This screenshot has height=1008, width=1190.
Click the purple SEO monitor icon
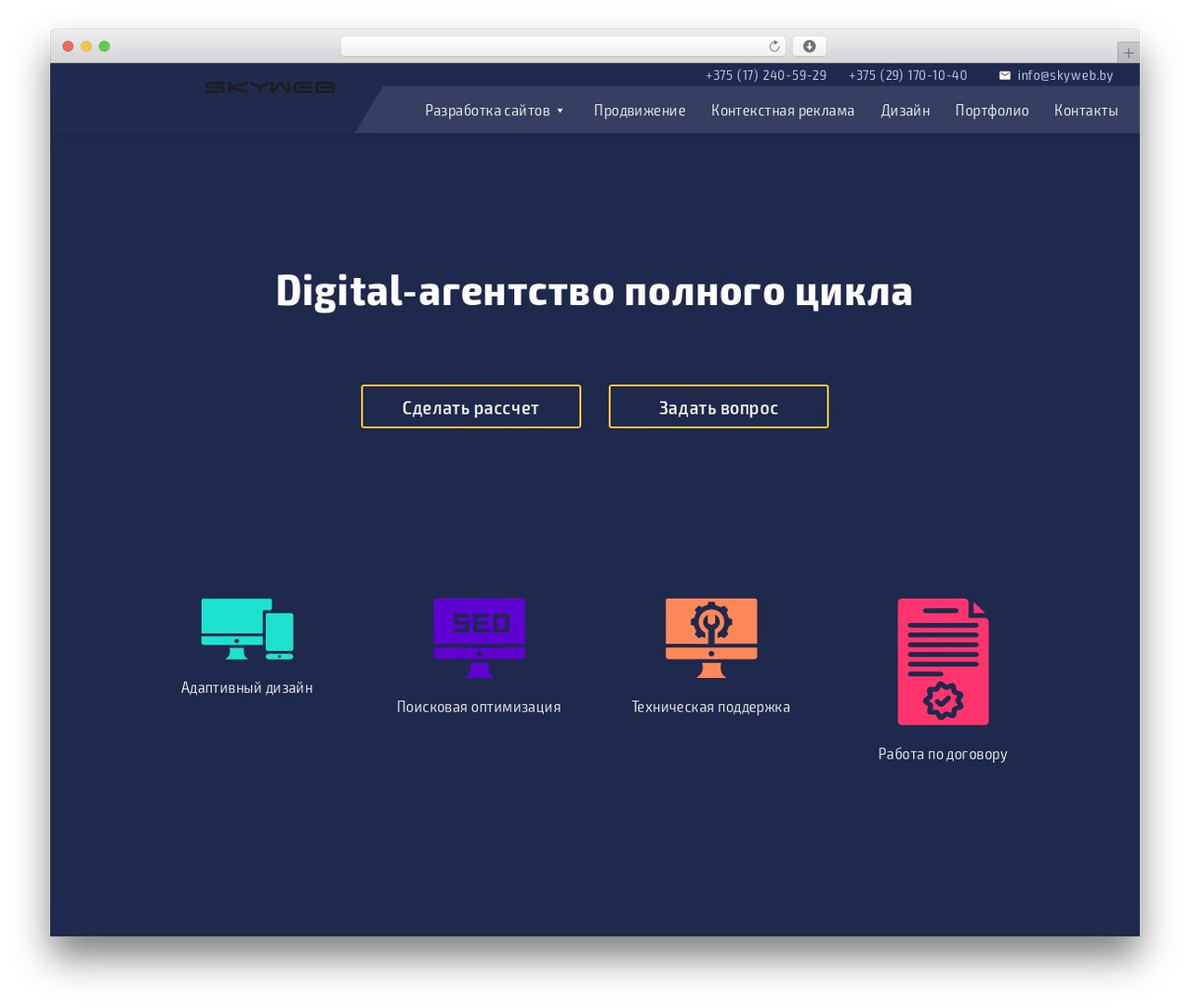coord(479,638)
